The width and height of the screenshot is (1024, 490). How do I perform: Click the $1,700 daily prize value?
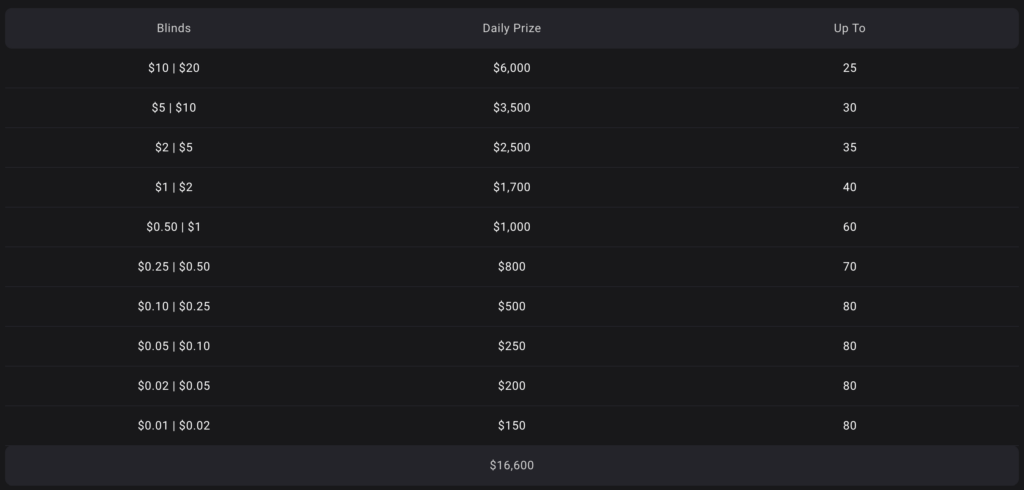click(511, 187)
